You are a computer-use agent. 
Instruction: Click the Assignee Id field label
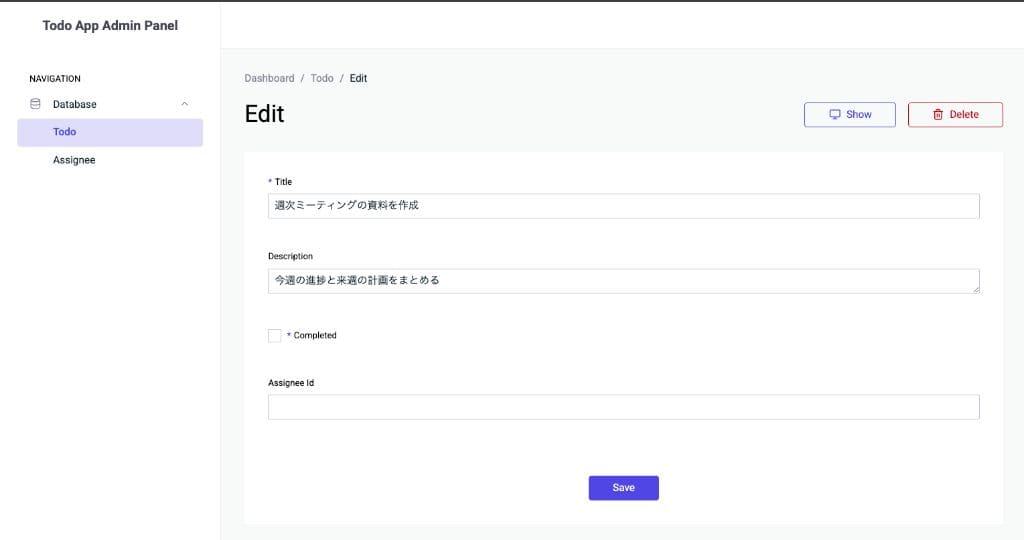[x=291, y=383]
